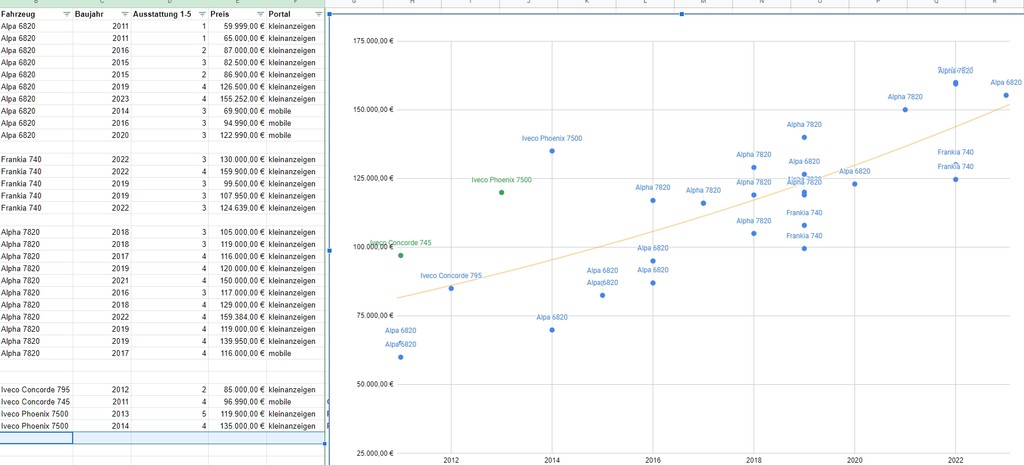
Task: Select the price cell 150.000,00 €
Action: [238, 280]
